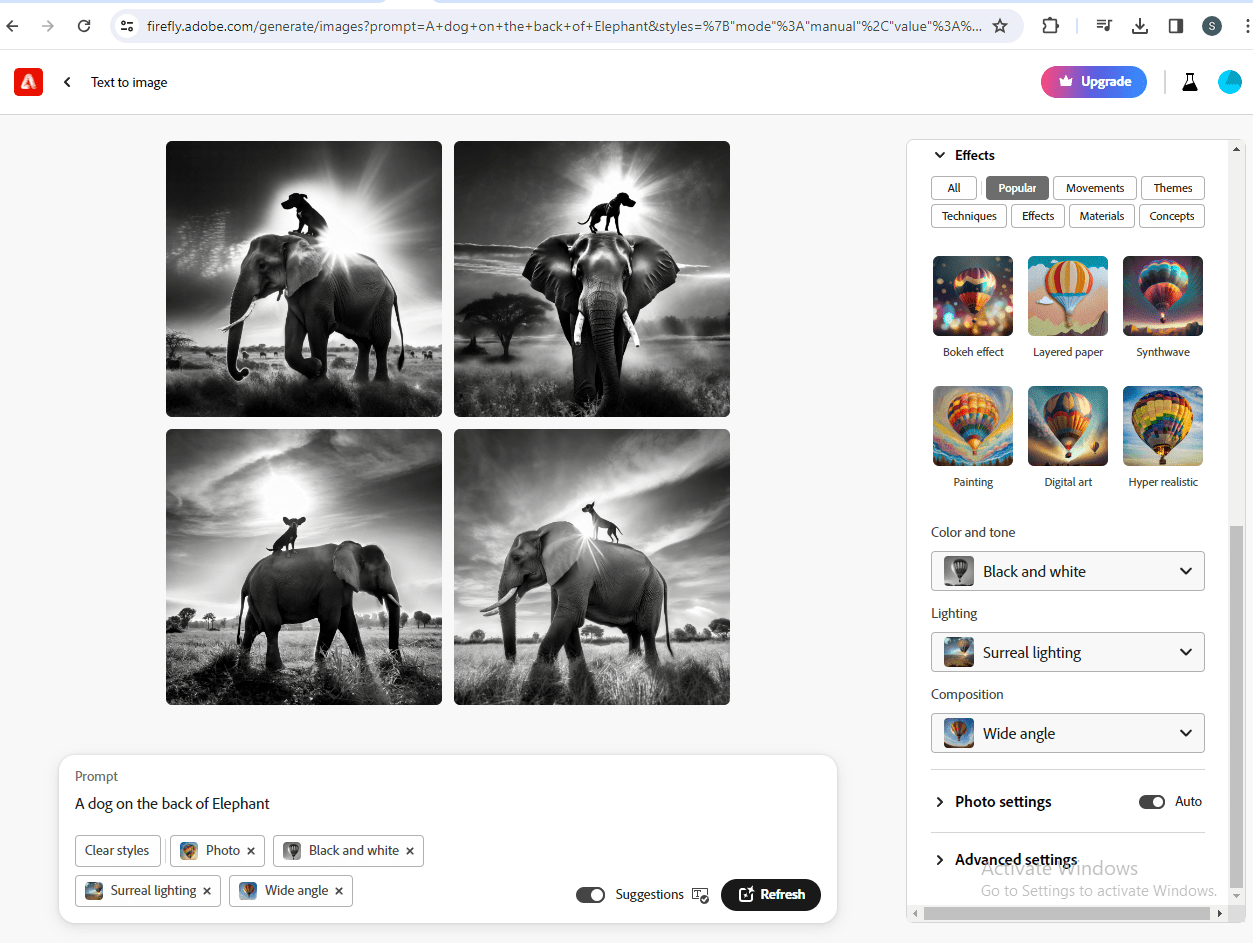Select the Techniques effects tab
This screenshot has height=943, width=1253.
[x=968, y=216]
